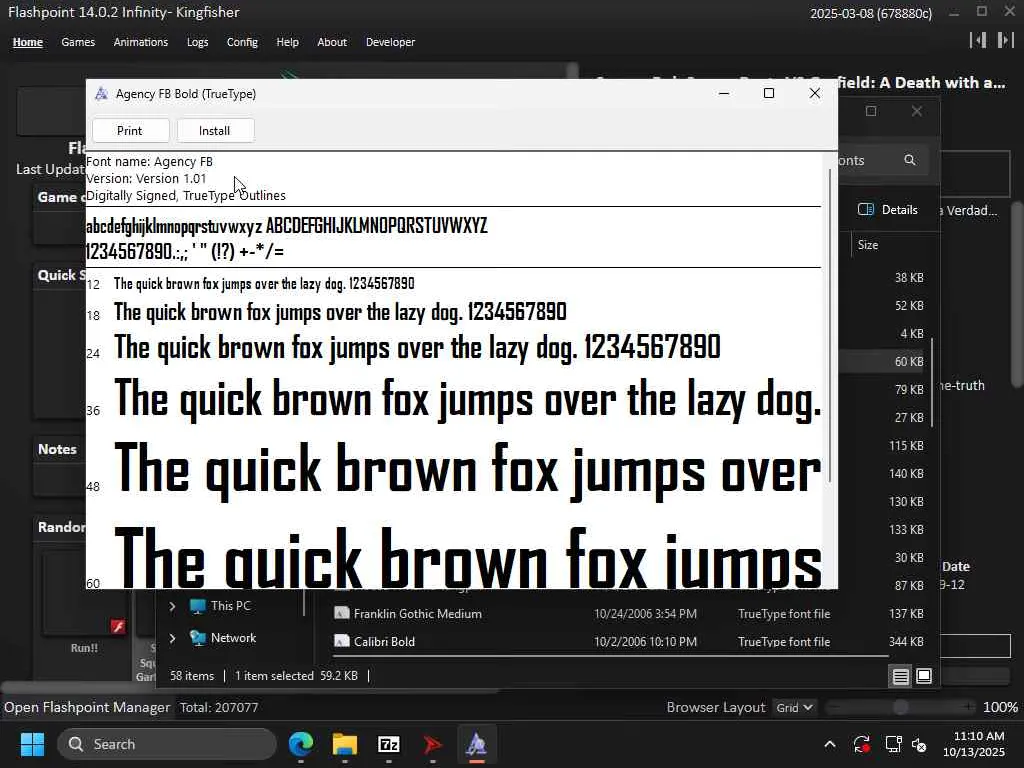Open 7-Zip from taskbar
Viewport: 1024px width, 768px height.
coord(389,744)
